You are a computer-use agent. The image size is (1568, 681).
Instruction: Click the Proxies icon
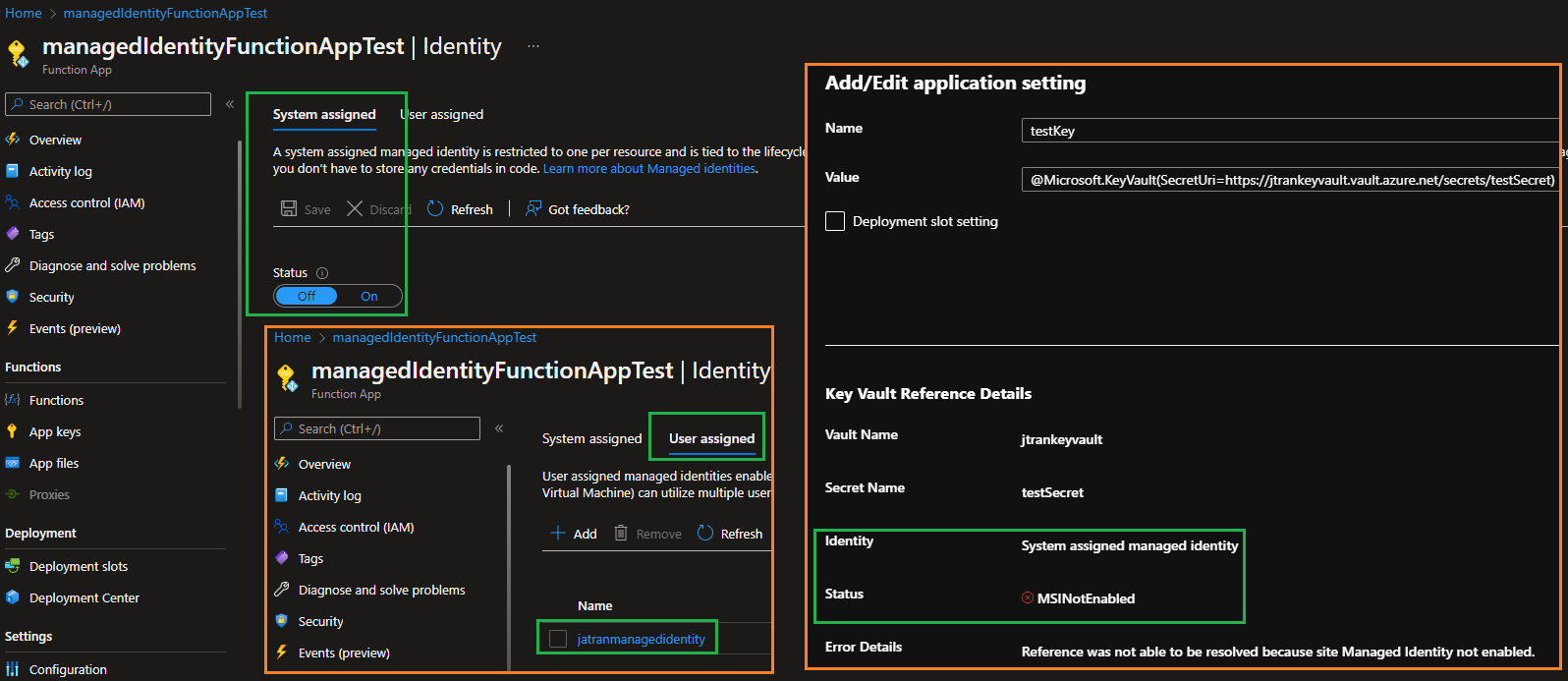(x=13, y=494)
